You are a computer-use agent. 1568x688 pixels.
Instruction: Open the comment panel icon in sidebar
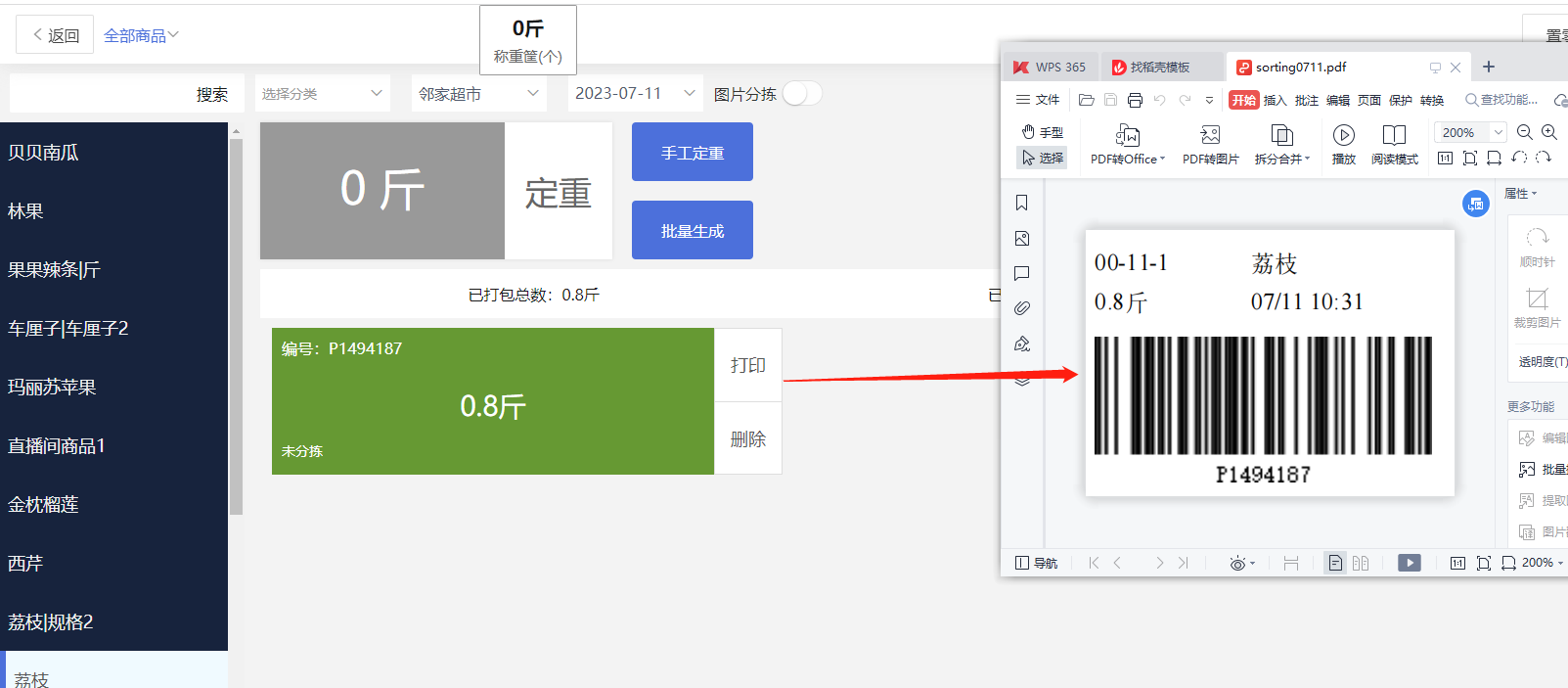1022,273
